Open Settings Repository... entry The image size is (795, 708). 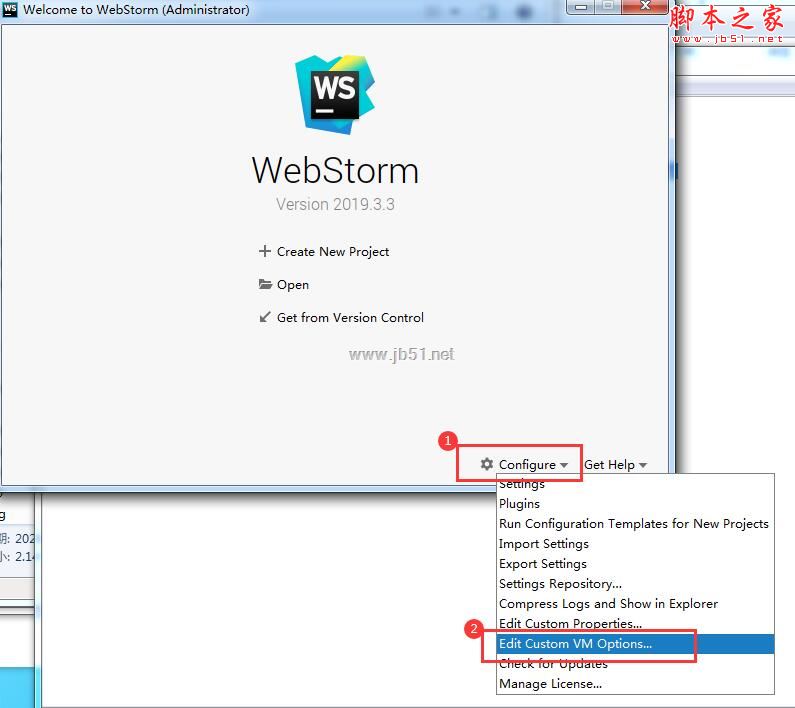(635, 584)
